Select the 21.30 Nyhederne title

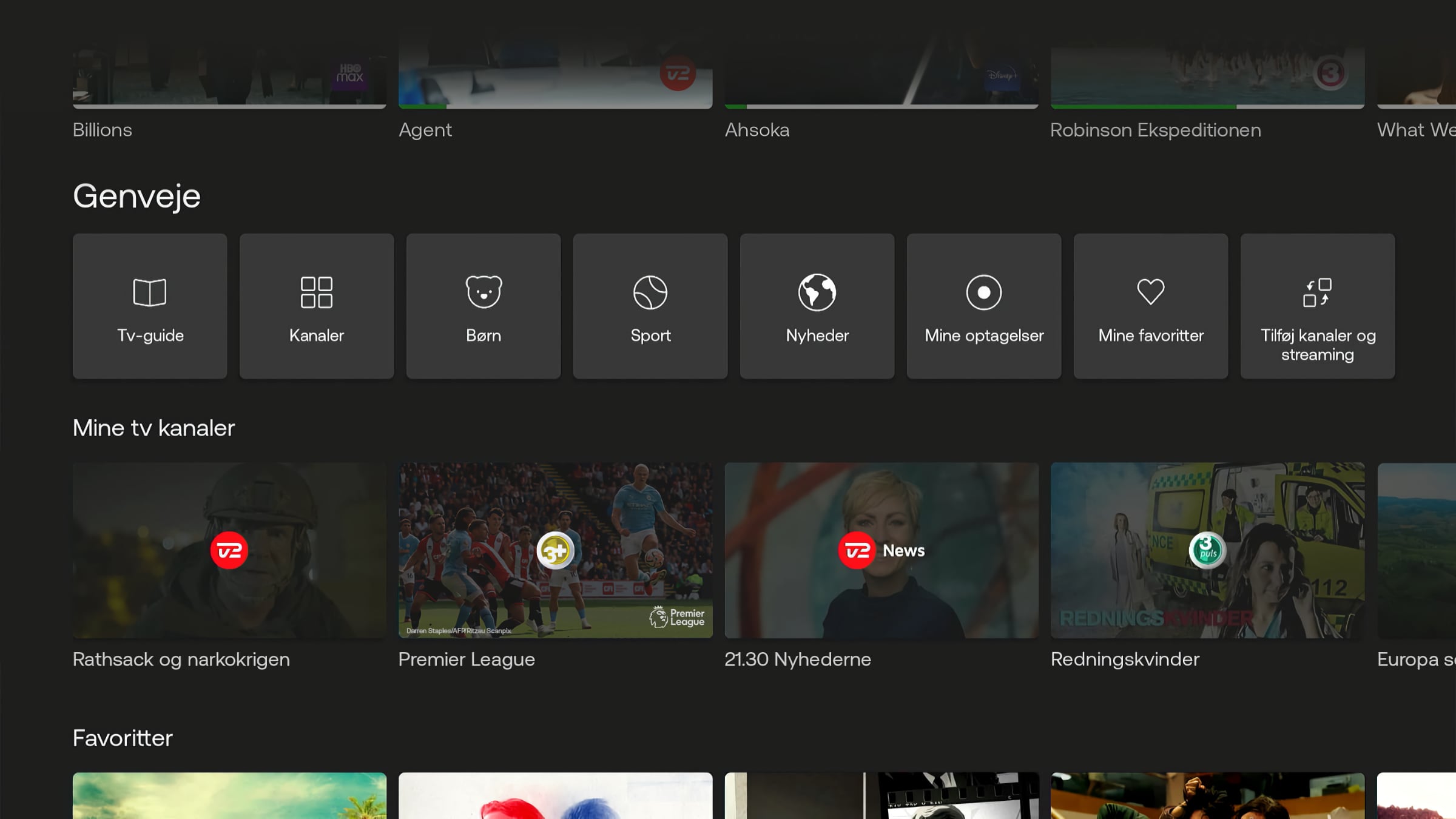click(797, 659)
